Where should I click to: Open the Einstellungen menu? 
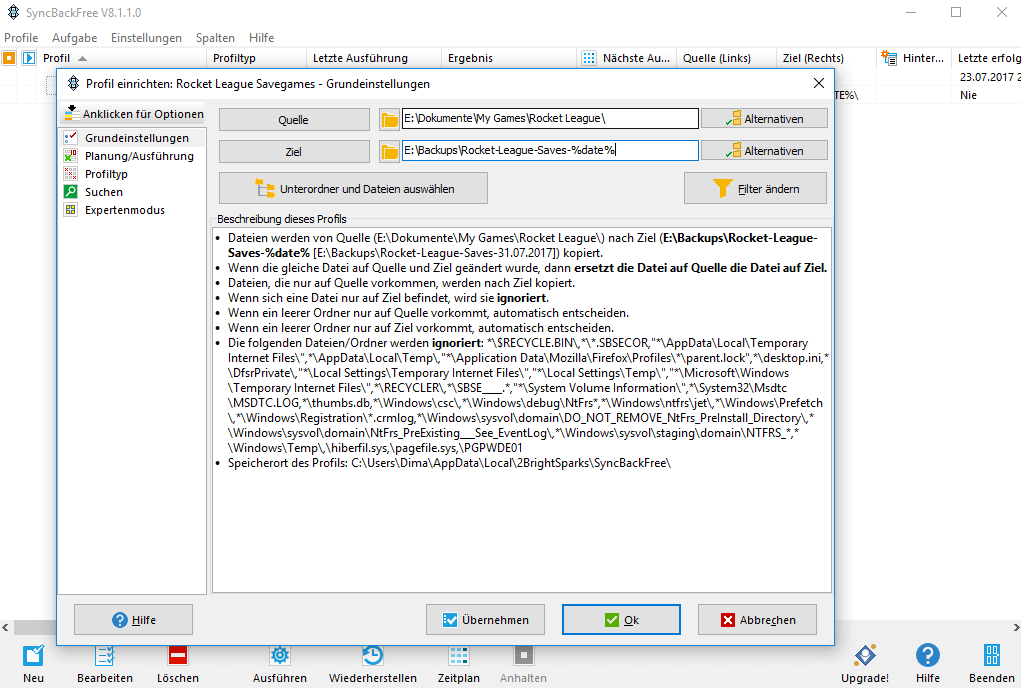[x=146, y=38]
